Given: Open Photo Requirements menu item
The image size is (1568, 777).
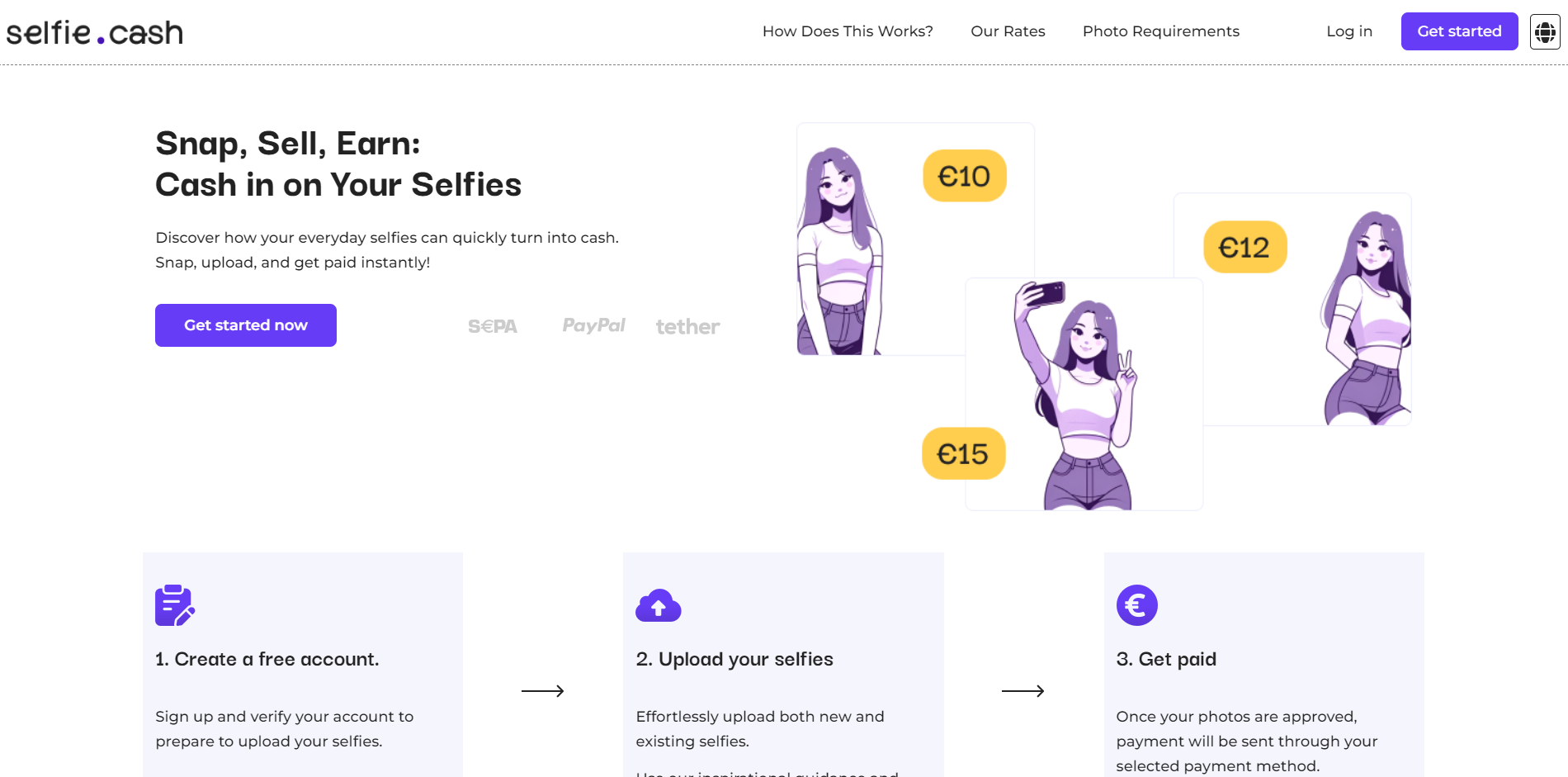Looking at the screenshot, I should pos(1160,31).
